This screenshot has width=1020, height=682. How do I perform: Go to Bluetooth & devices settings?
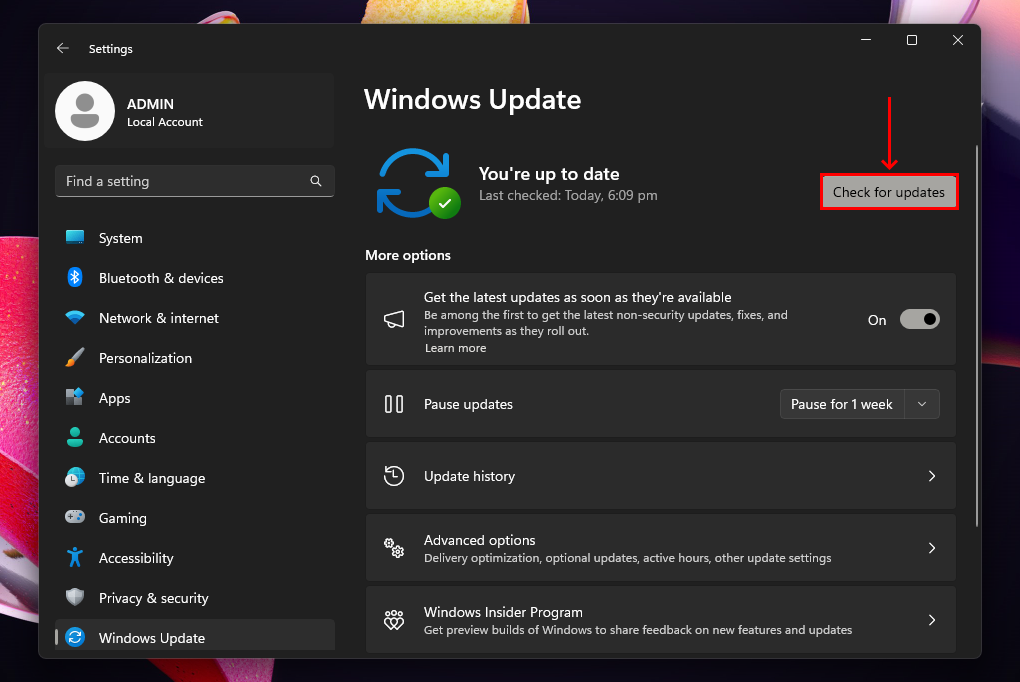pyautogui.click(x=195, y=278)
